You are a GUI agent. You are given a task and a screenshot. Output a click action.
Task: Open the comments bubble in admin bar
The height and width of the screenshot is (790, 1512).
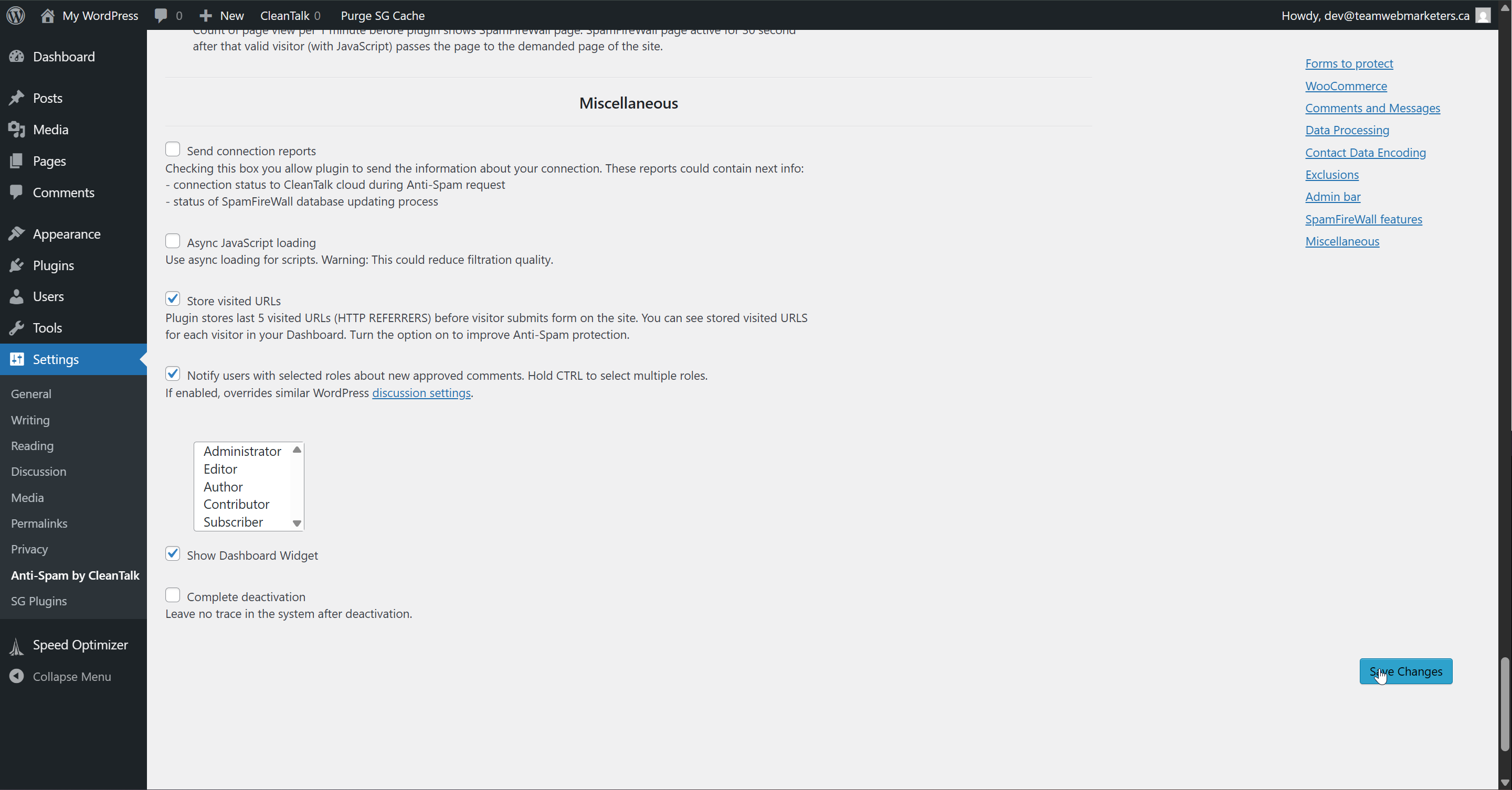tap(161, 15)
